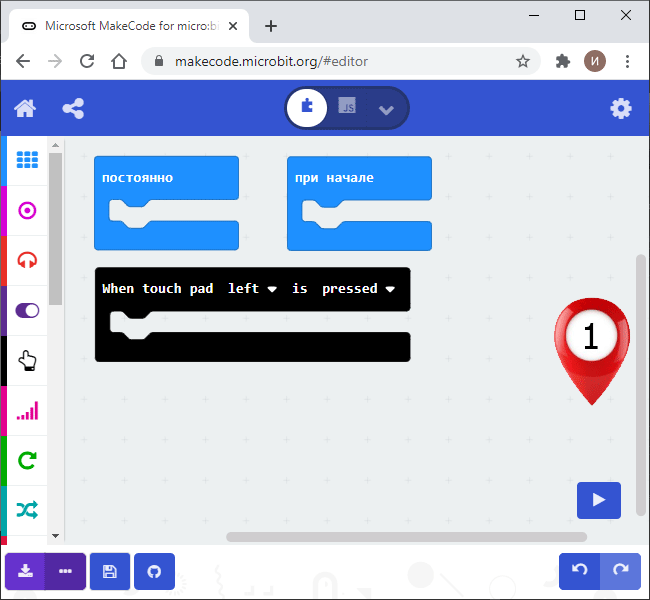Go back in browser history

(23, 61)
